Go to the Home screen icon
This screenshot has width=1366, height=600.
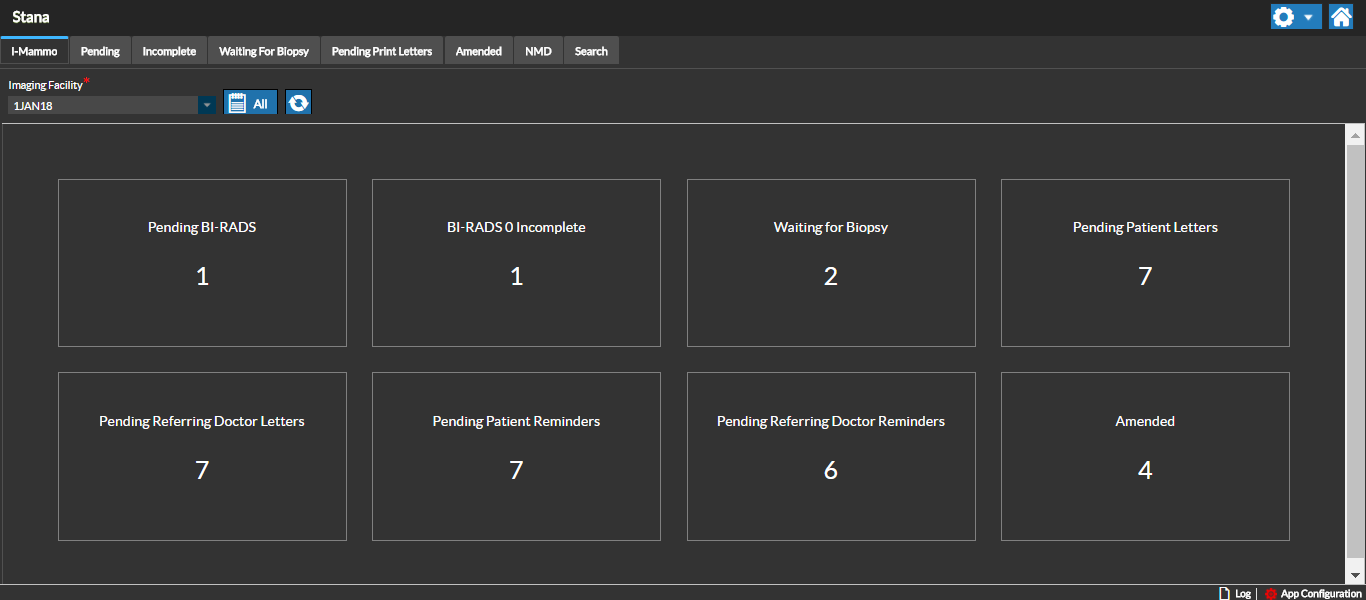pos(1340,17)
